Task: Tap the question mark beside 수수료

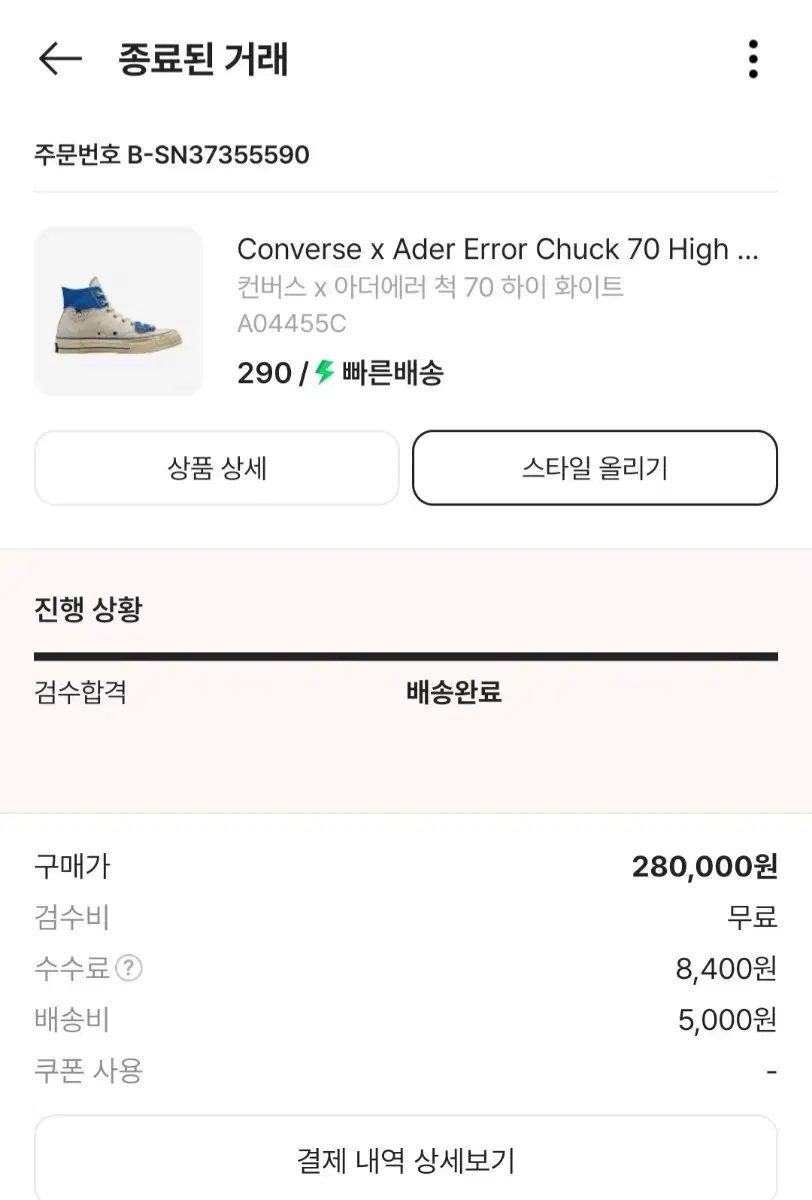Action: (129, 968)
